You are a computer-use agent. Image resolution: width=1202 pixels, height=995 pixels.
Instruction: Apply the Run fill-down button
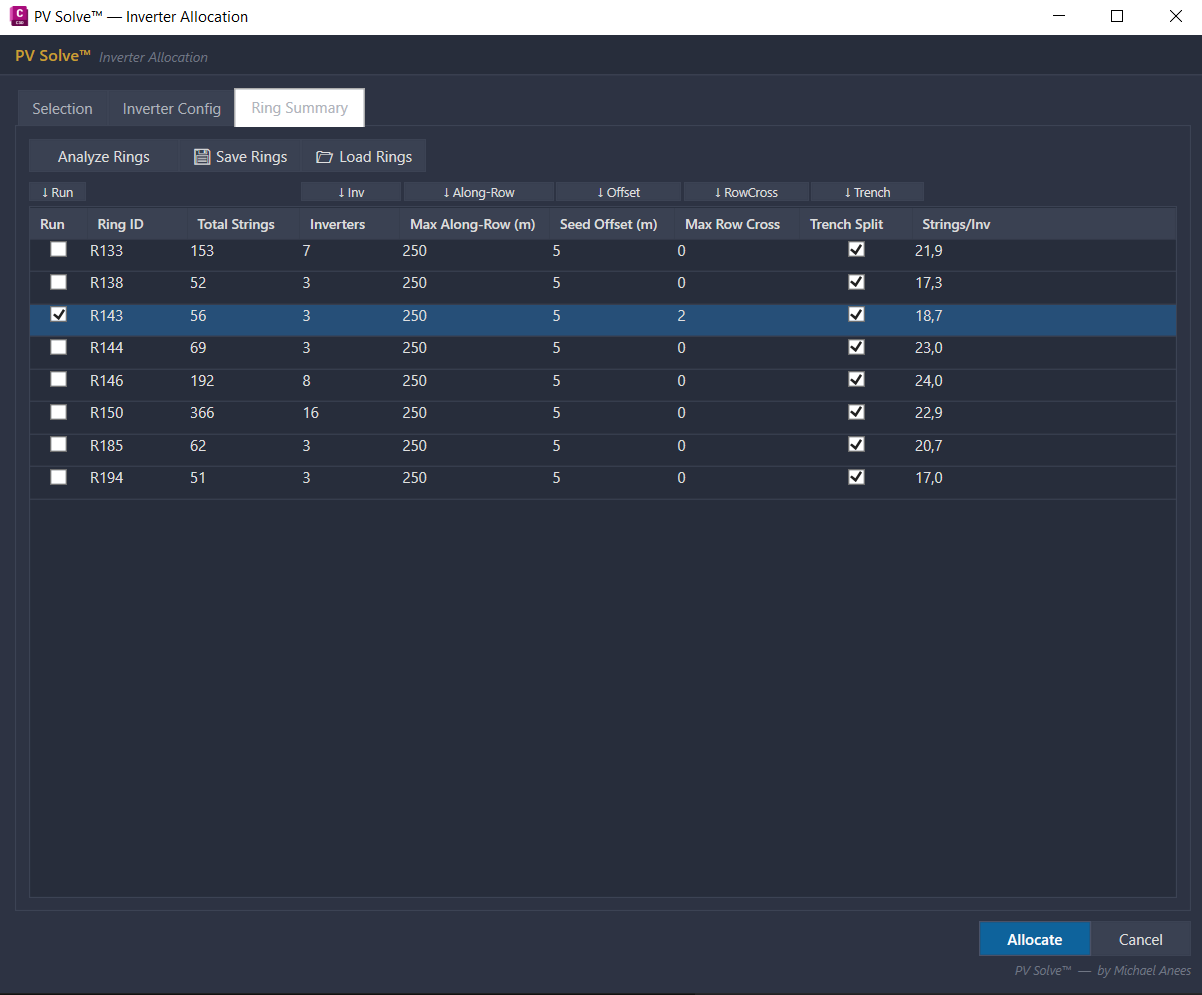[x=57, y=192]
